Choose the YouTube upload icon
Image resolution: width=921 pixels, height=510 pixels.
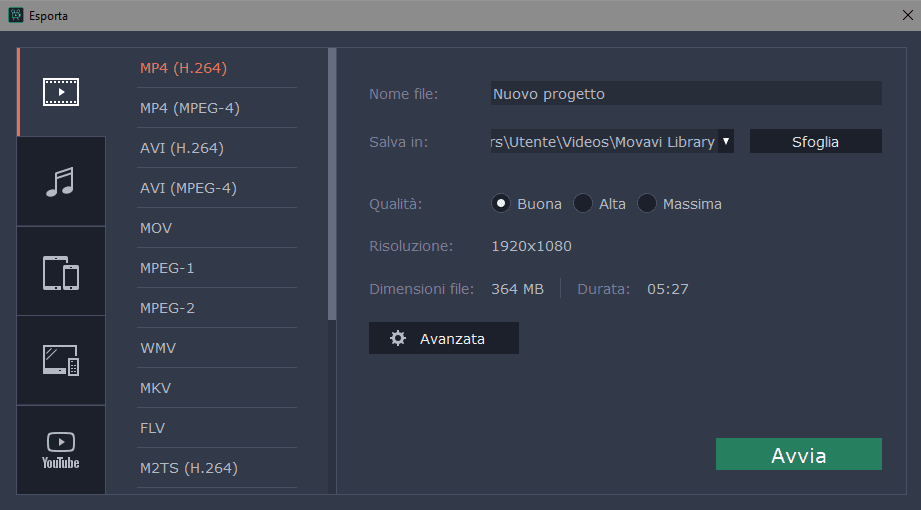[x=61, y=450]
